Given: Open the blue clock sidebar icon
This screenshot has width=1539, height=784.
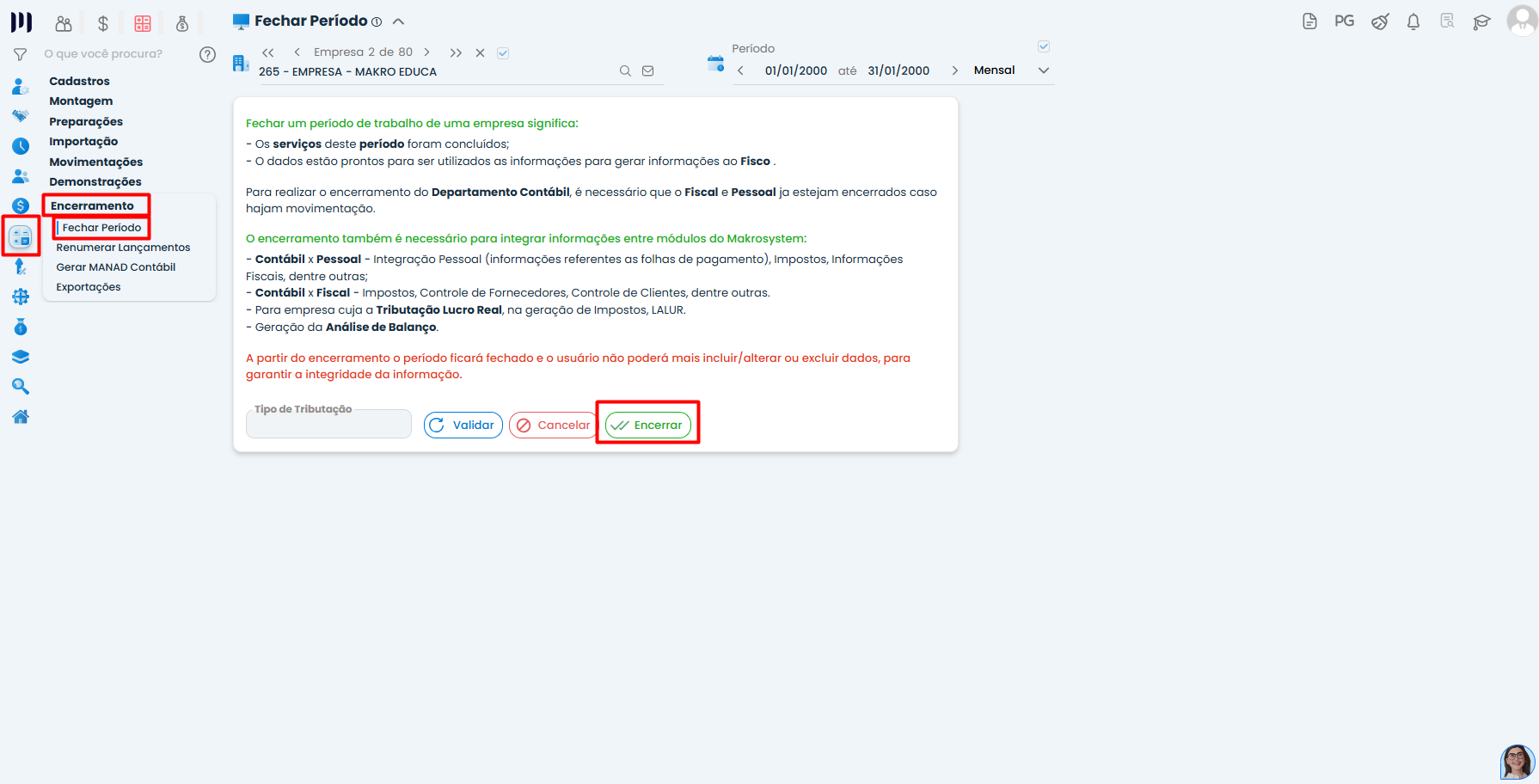Looking at the screenshot, I should tap(21, 146).
